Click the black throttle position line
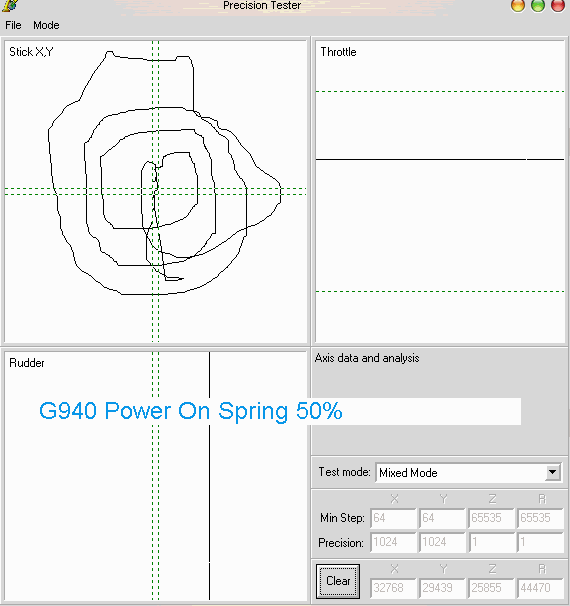 440,159
